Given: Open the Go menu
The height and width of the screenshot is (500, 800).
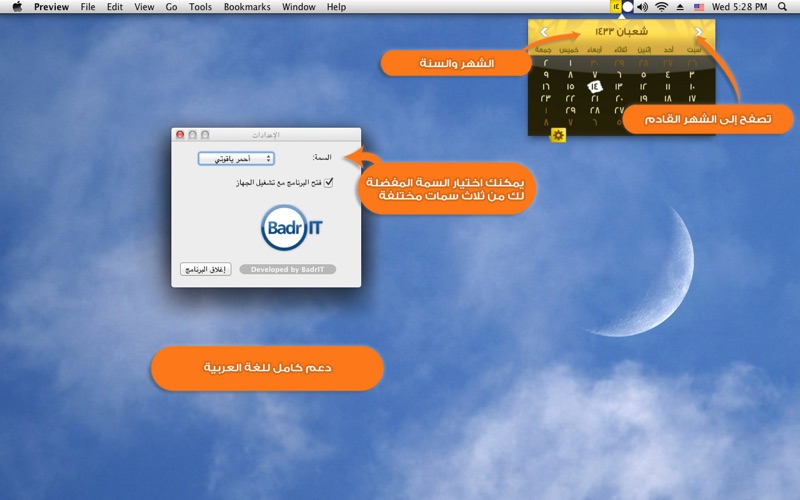Looking at the screenshot, I should pos(171,7).
